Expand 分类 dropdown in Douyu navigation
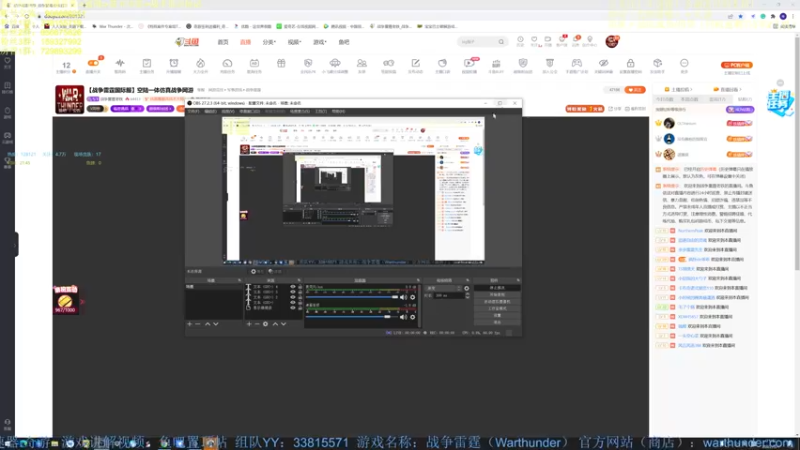This screenshot has height=450, width=800. [269, 42]
